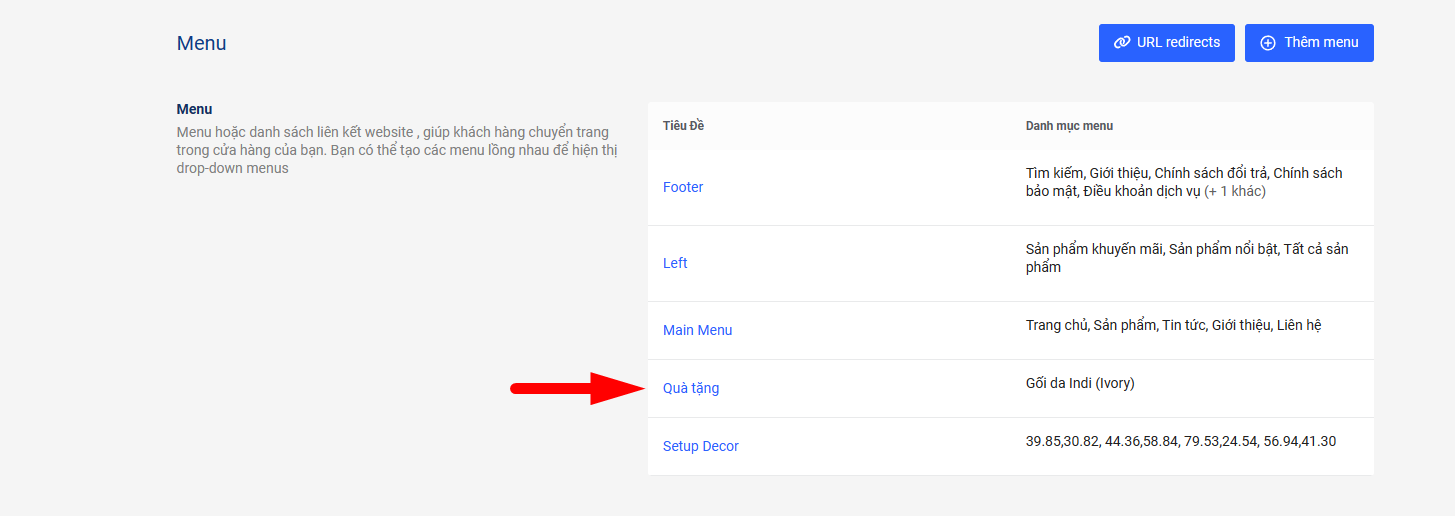Open the Main Menu entry
This screenshot has width=1455, height=516.
[x=697, y=330]
